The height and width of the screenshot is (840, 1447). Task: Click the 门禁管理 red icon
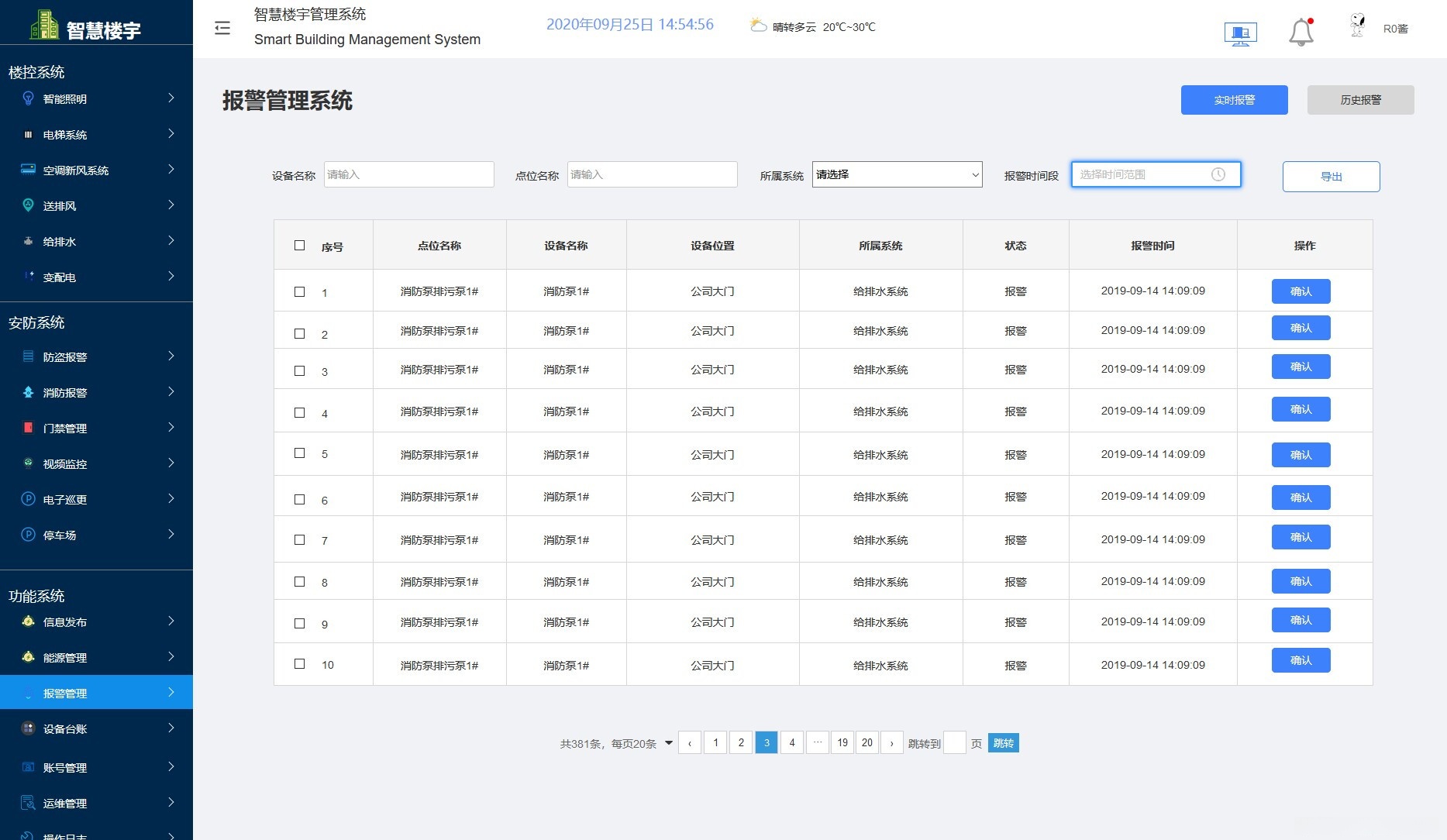pyautogui.click(x=28, y=428)
